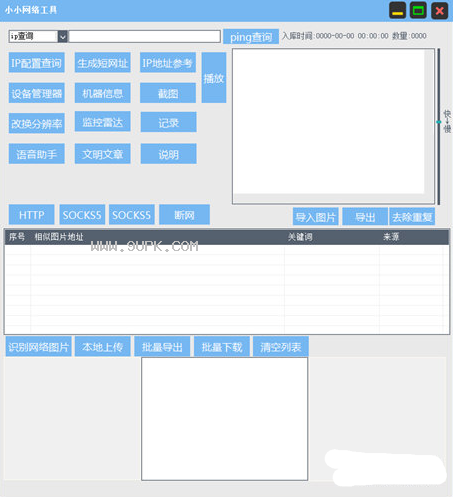Open IP配置查询
The image size is (453, 497).
pos(37,63)
